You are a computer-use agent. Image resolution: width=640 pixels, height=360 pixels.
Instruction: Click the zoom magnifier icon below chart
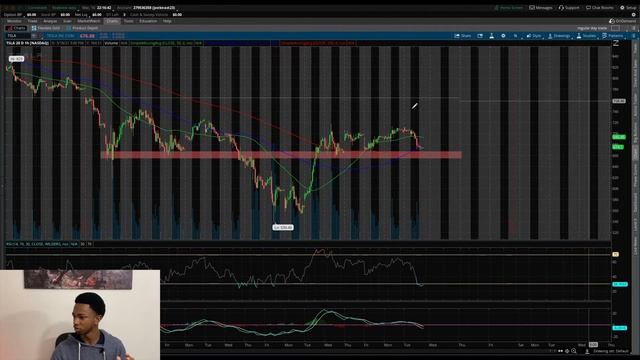click(574, 351)
